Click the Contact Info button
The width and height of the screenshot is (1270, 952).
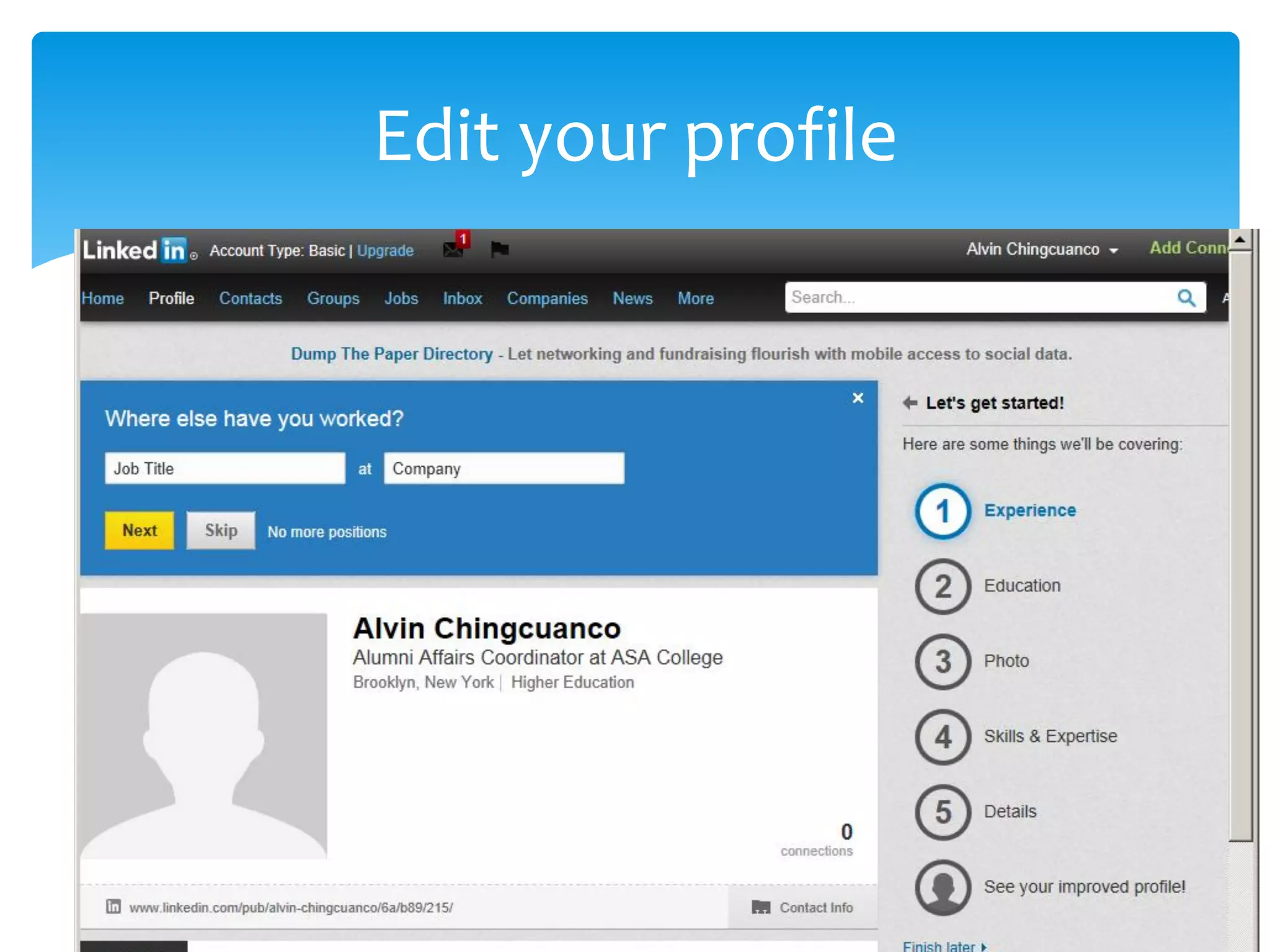pos(802,907)
